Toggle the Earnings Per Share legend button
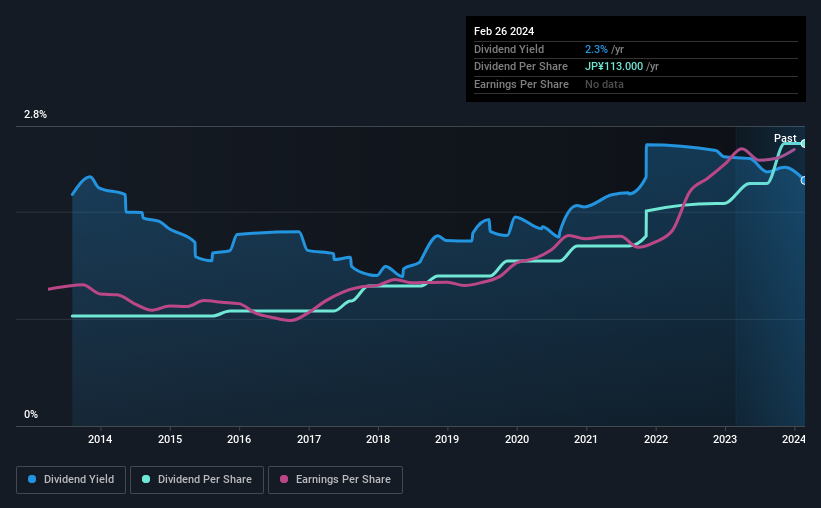 point(335,480)
